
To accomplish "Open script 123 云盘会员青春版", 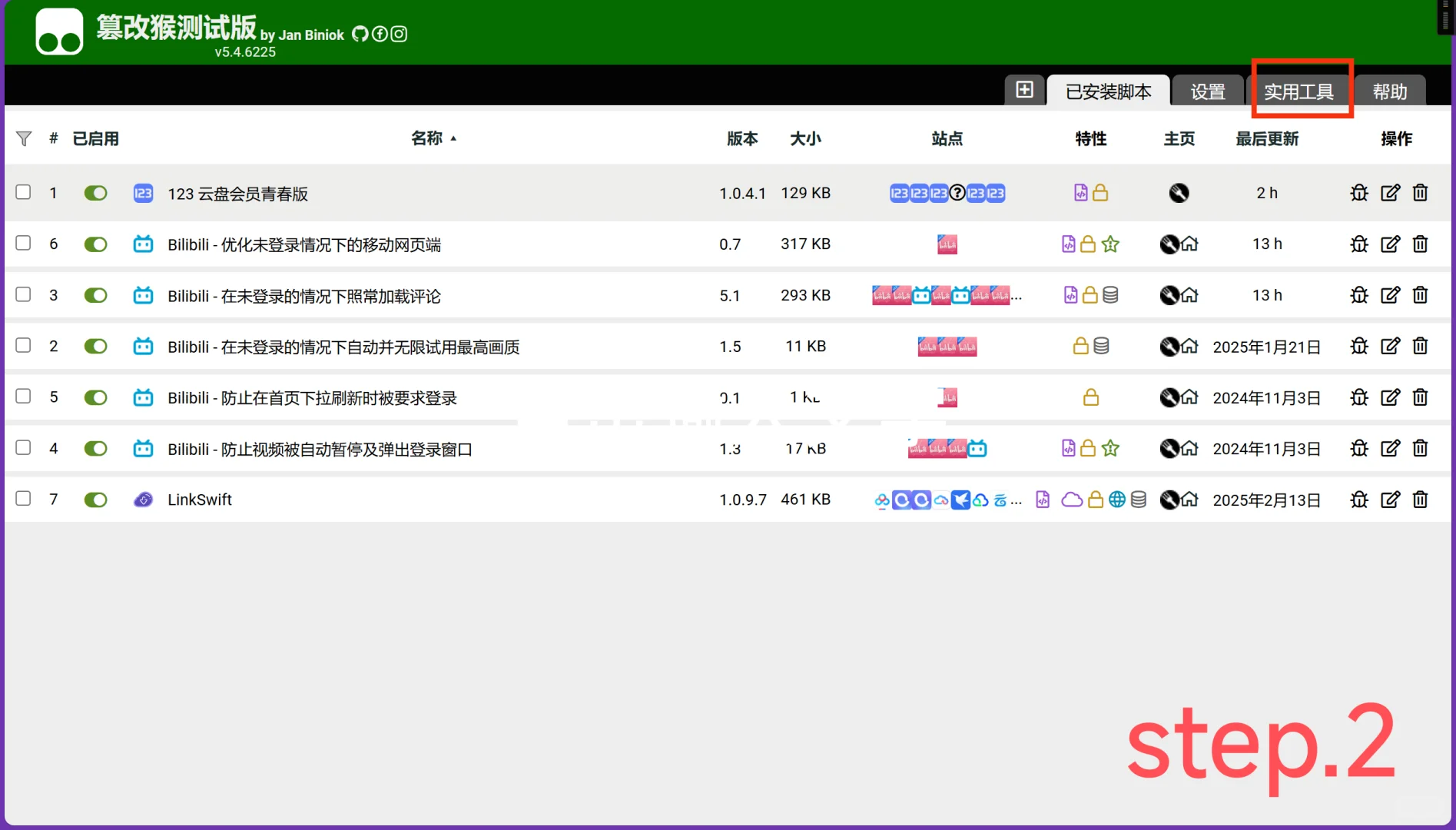I will (x=237, y=194).
